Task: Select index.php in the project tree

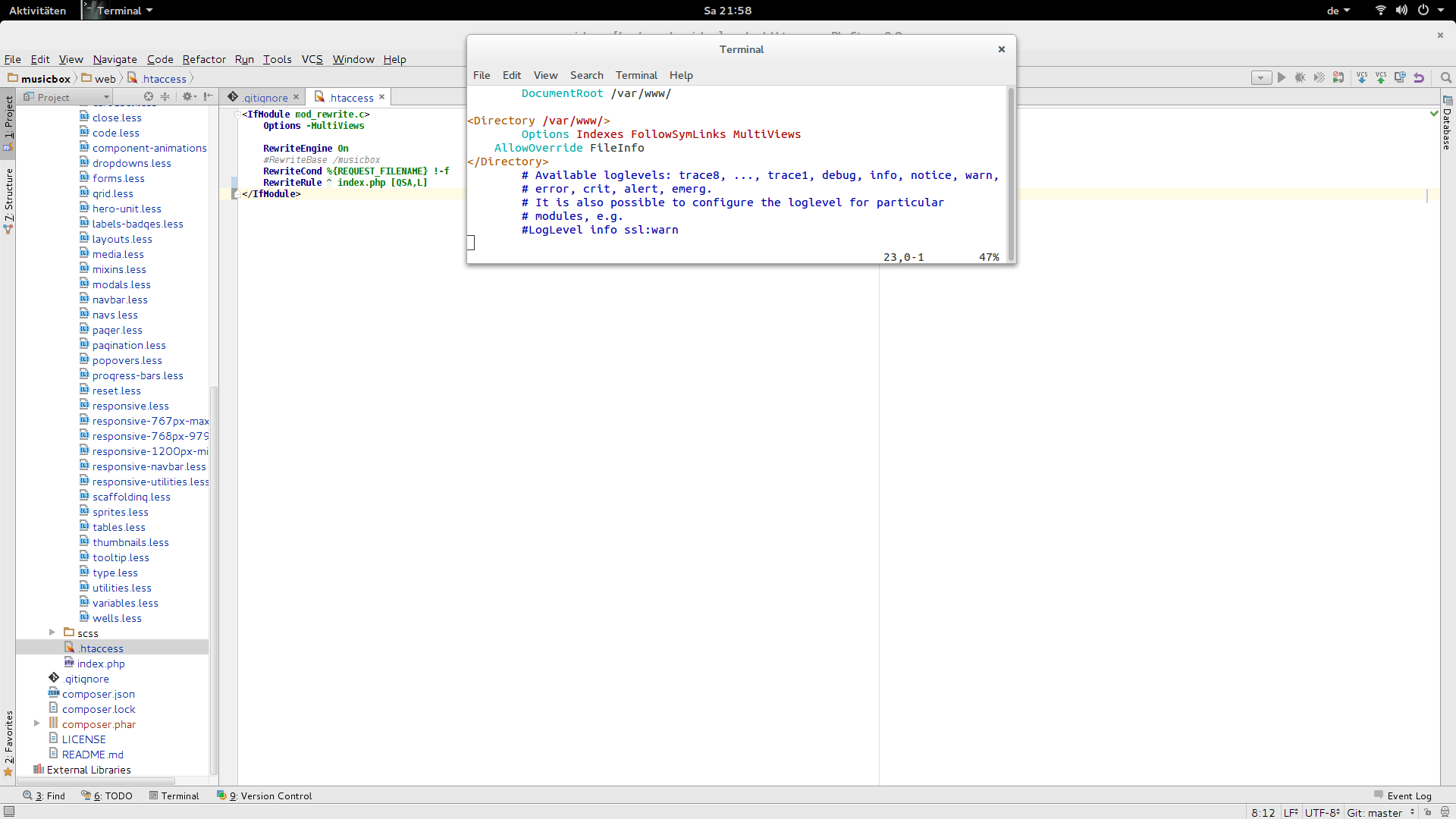Action: pyautogui.click(x=101, y=664)
